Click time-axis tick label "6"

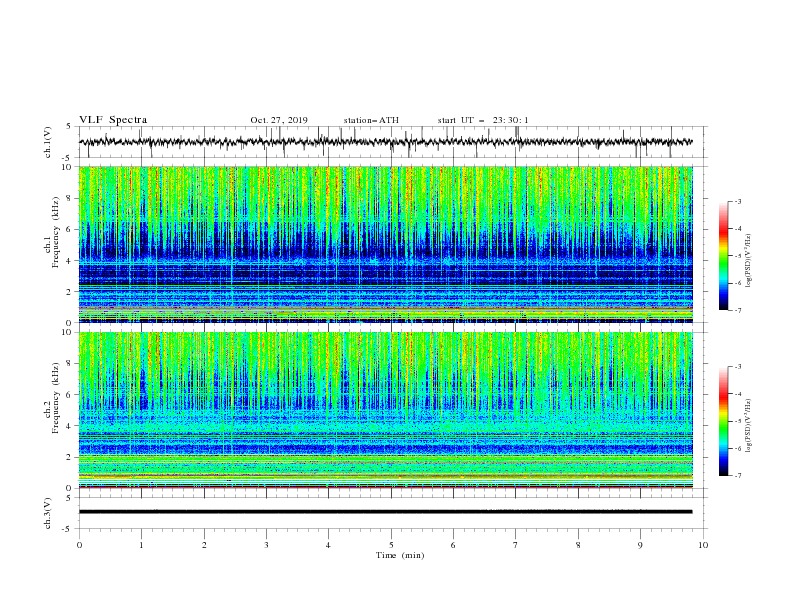(x=453, y=545)
